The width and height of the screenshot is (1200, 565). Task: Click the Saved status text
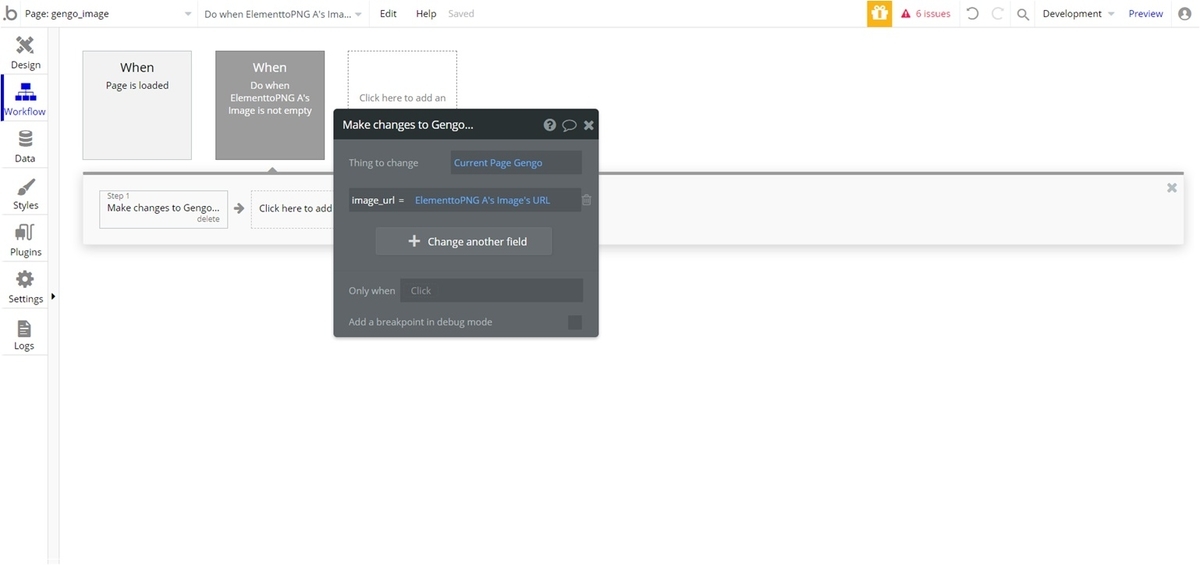click(461, 14)
